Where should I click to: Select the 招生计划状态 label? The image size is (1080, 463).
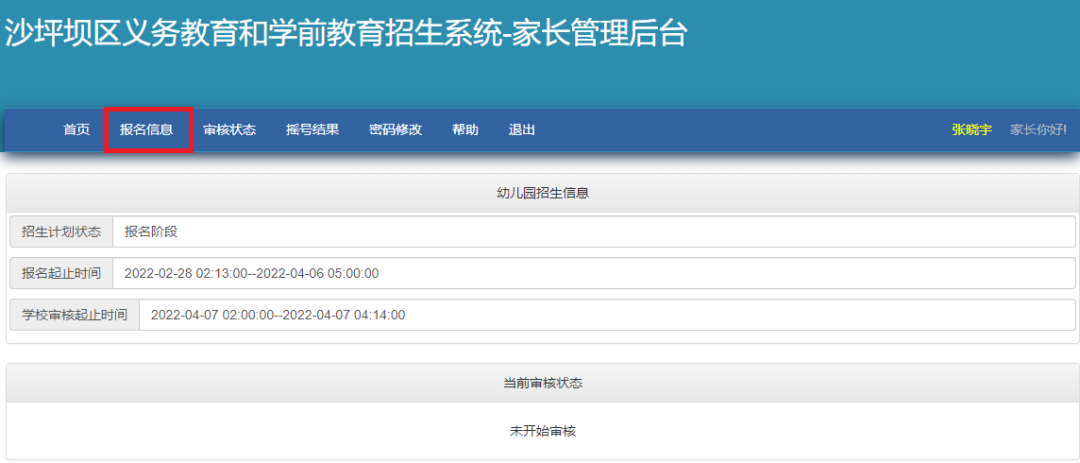[61, 232]
